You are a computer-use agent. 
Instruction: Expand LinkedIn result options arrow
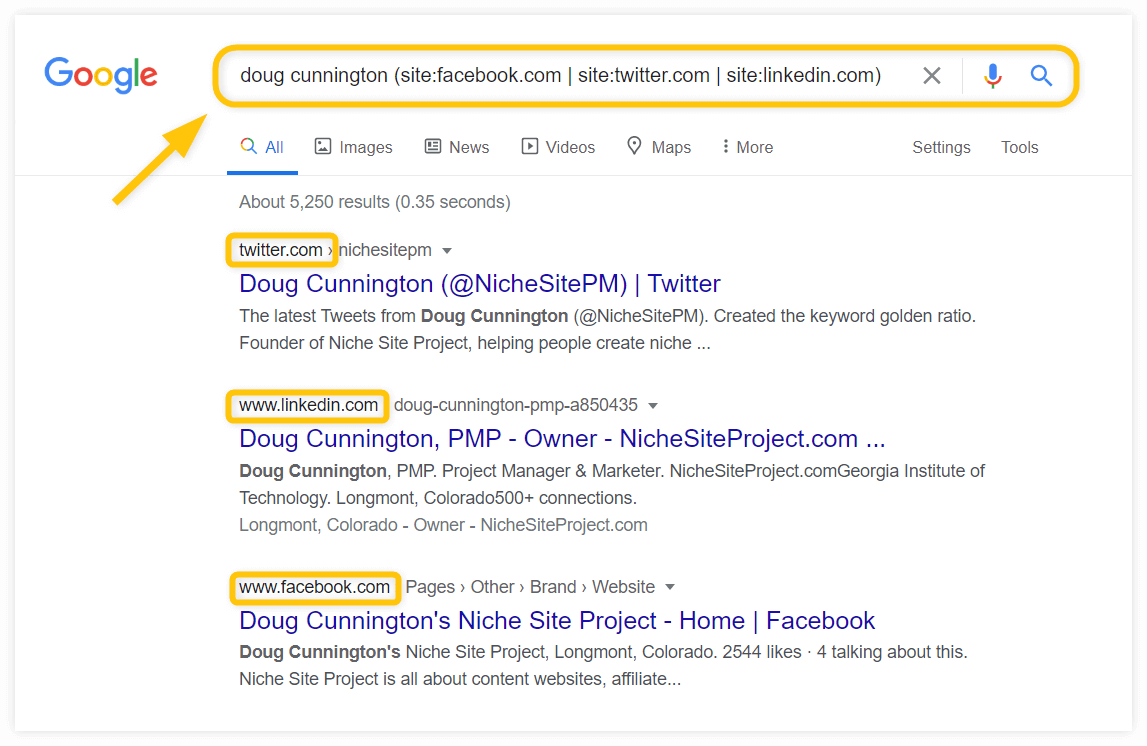(653, 406)
